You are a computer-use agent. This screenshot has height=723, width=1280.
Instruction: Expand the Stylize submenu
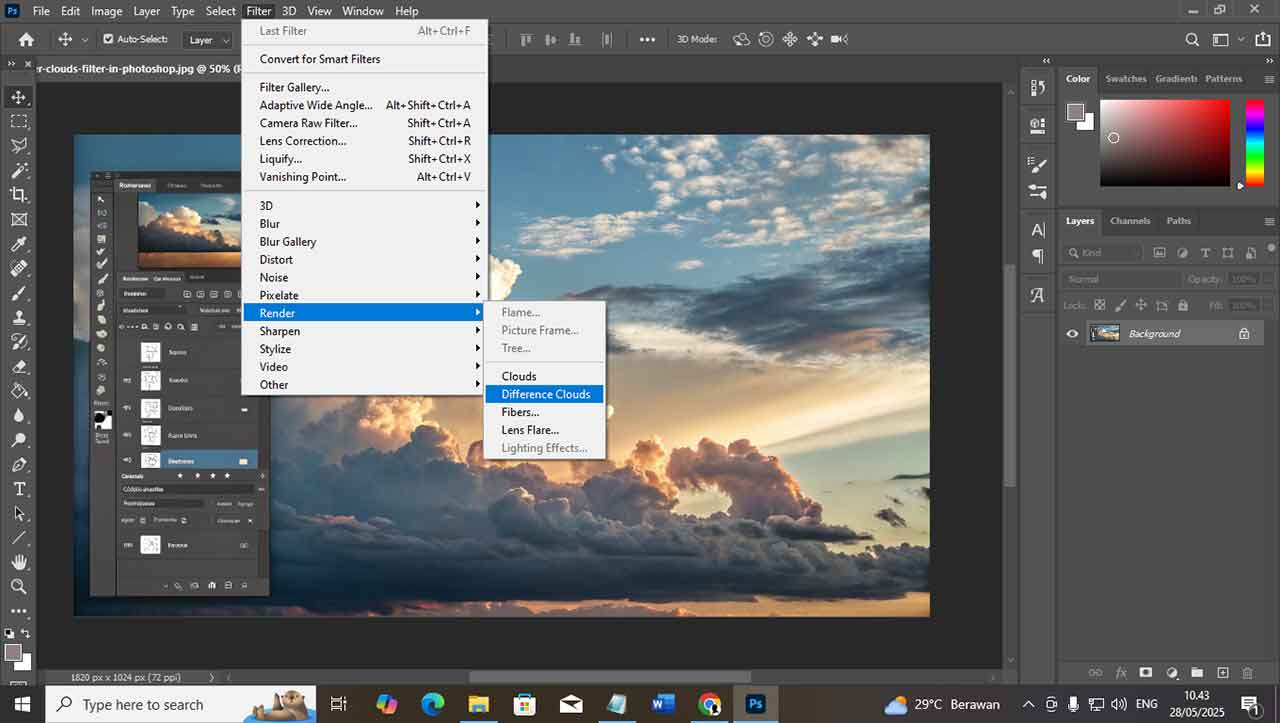pos(365,349)
